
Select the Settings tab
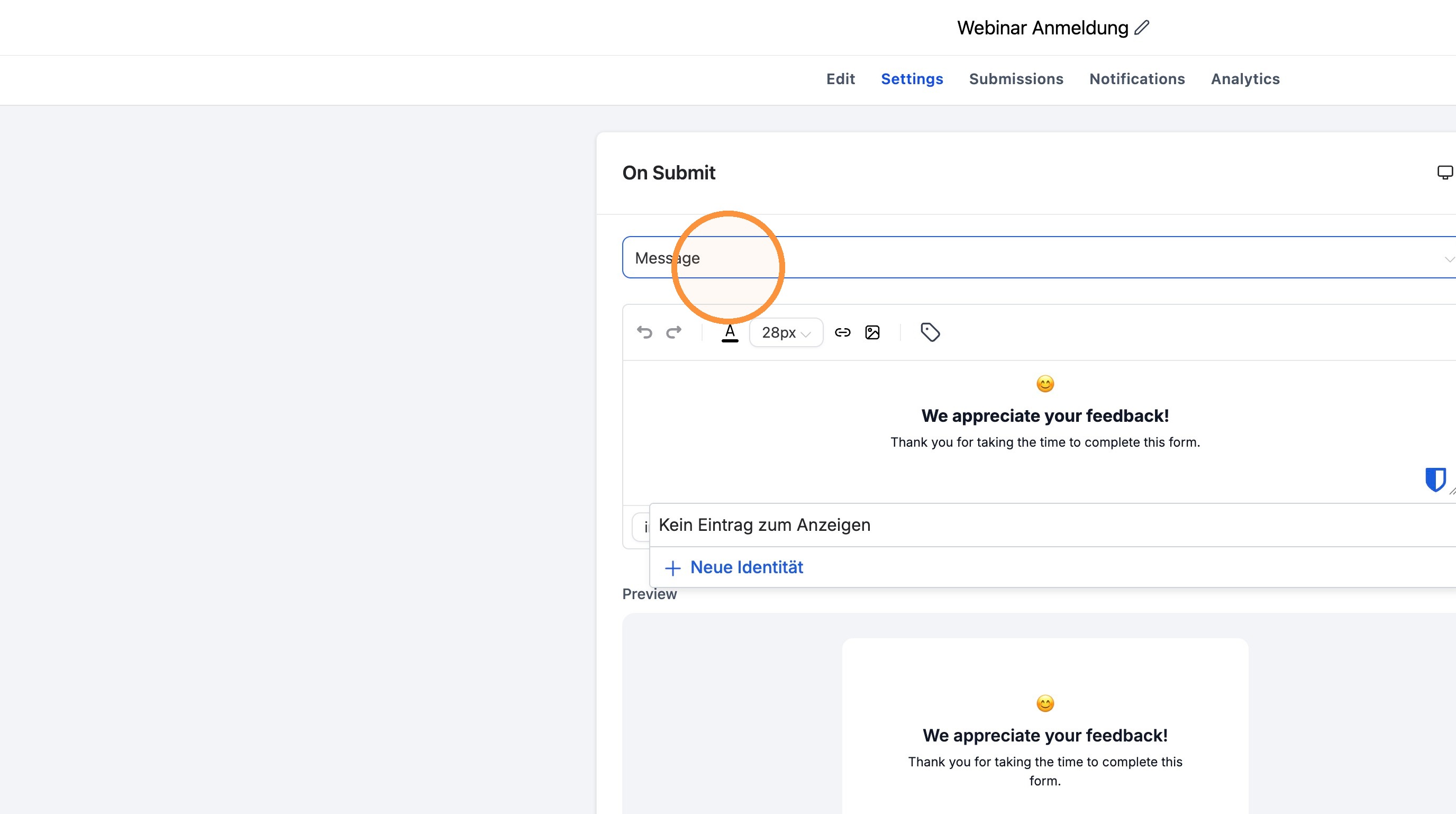coord(912,79)
